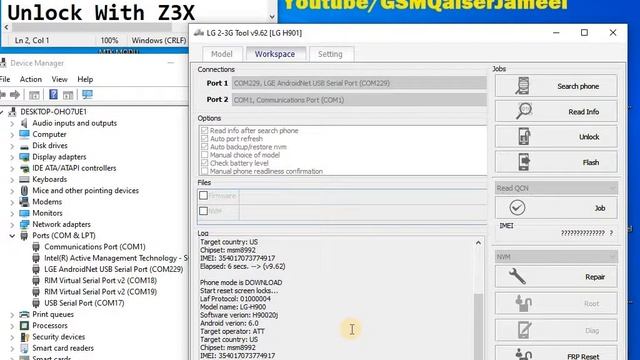Expand the Monitors tree node

coord(12,213)
